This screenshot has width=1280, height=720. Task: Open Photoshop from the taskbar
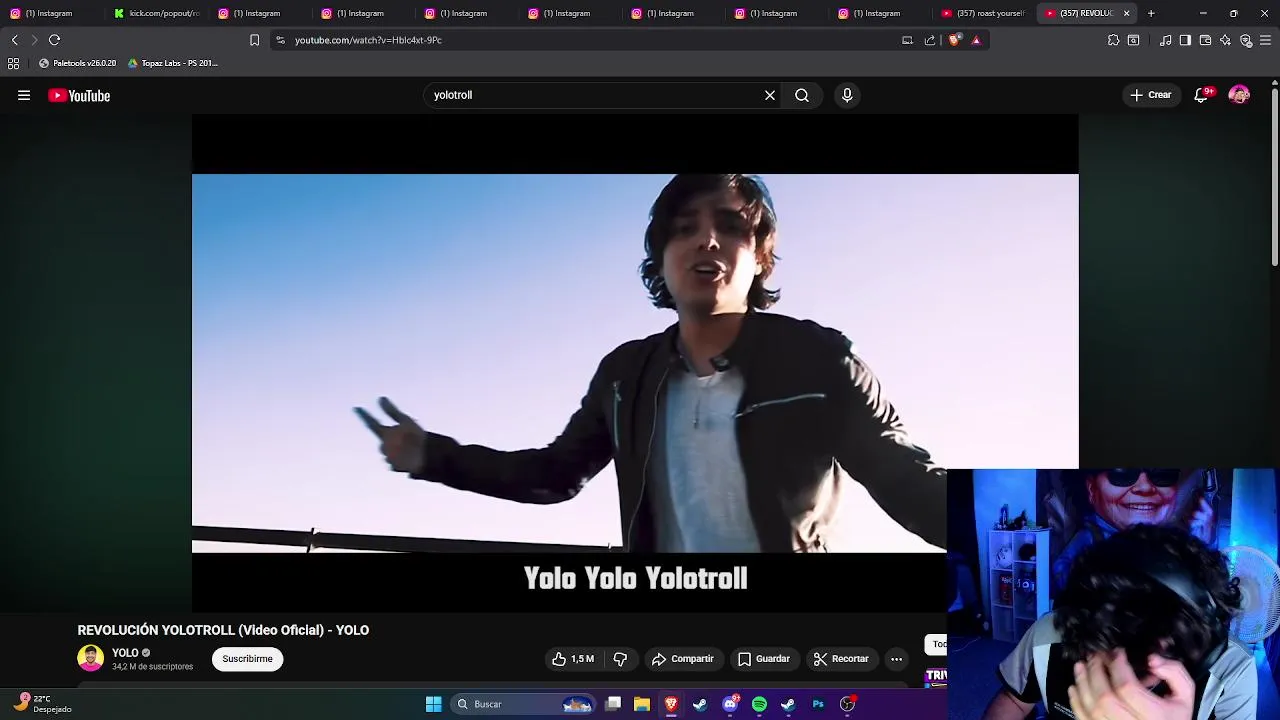[x=818, y=704]
